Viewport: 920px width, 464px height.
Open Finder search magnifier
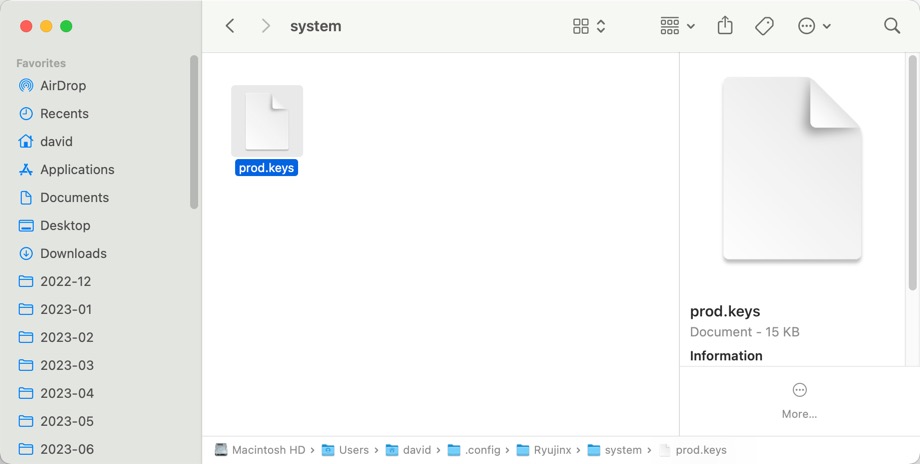(892, 26)
